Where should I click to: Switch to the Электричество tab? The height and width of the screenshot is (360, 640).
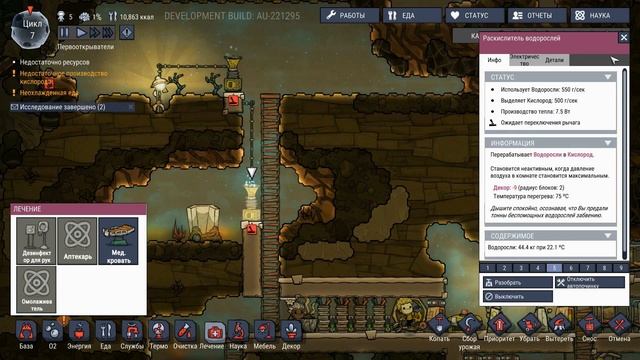click(524, 60)
